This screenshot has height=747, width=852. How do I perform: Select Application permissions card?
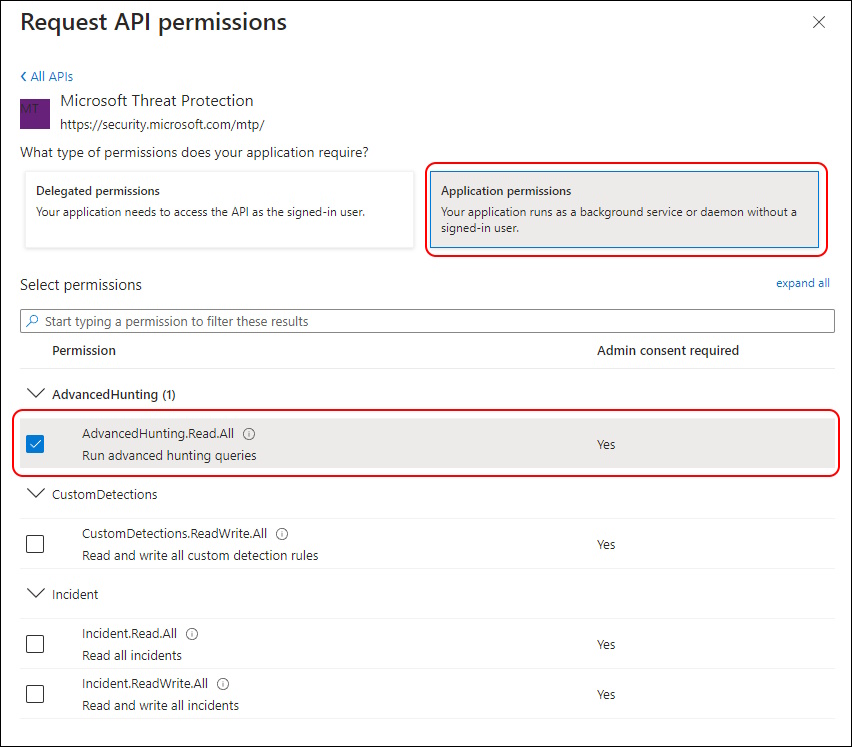(624, 210)
